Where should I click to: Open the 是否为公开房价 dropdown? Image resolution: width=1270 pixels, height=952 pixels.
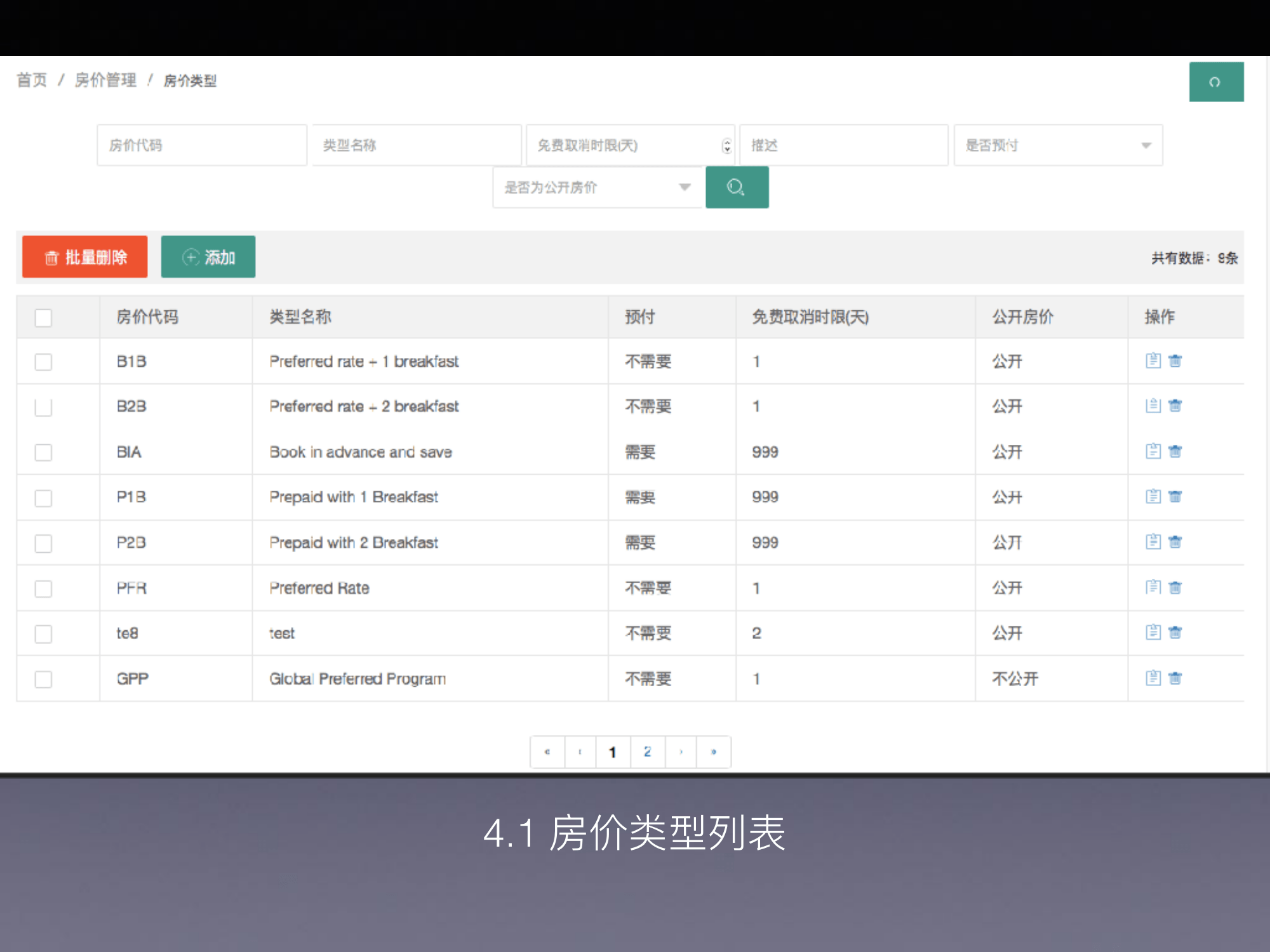[x=597, y=187]
